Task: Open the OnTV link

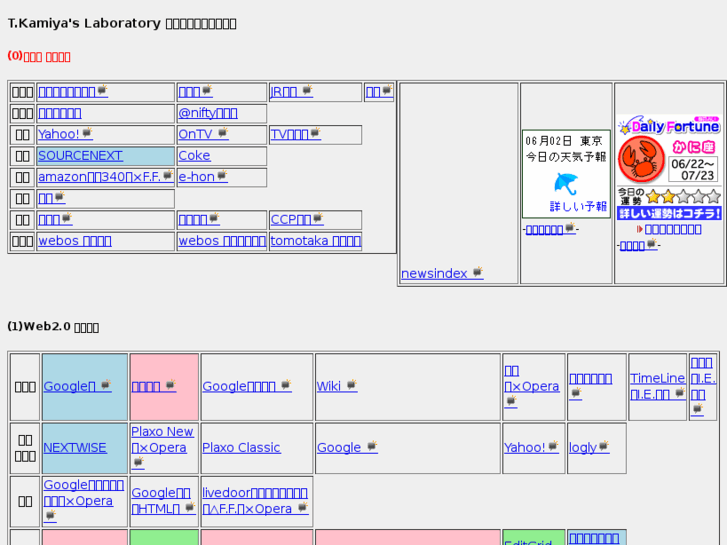Action: 203,134
